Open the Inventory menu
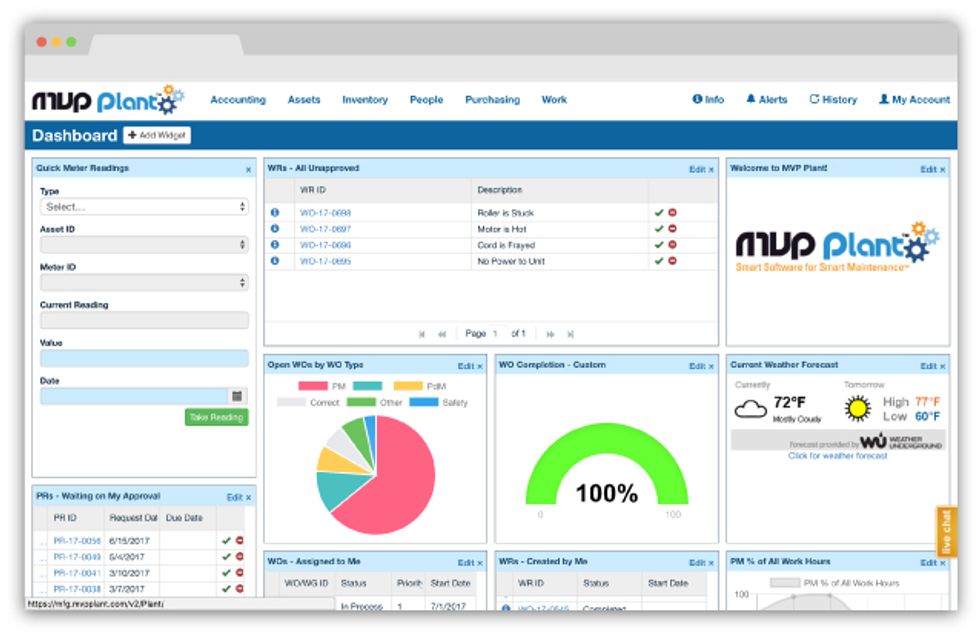 click(364, 100)
